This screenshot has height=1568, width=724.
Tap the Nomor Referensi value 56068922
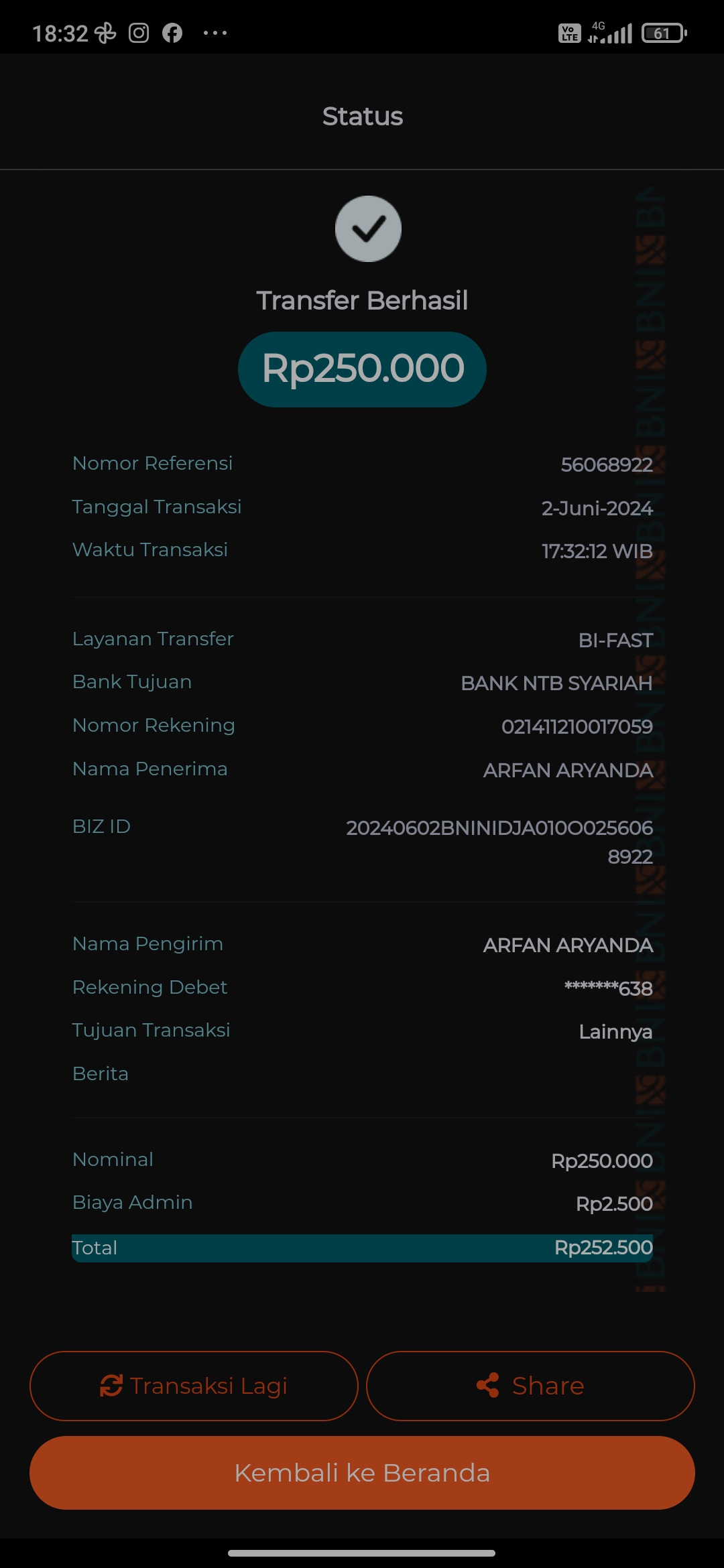606,464
